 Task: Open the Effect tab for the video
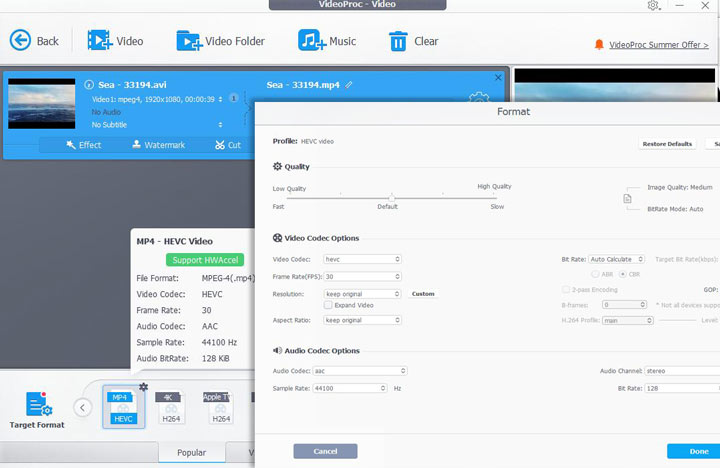[84, 145]
